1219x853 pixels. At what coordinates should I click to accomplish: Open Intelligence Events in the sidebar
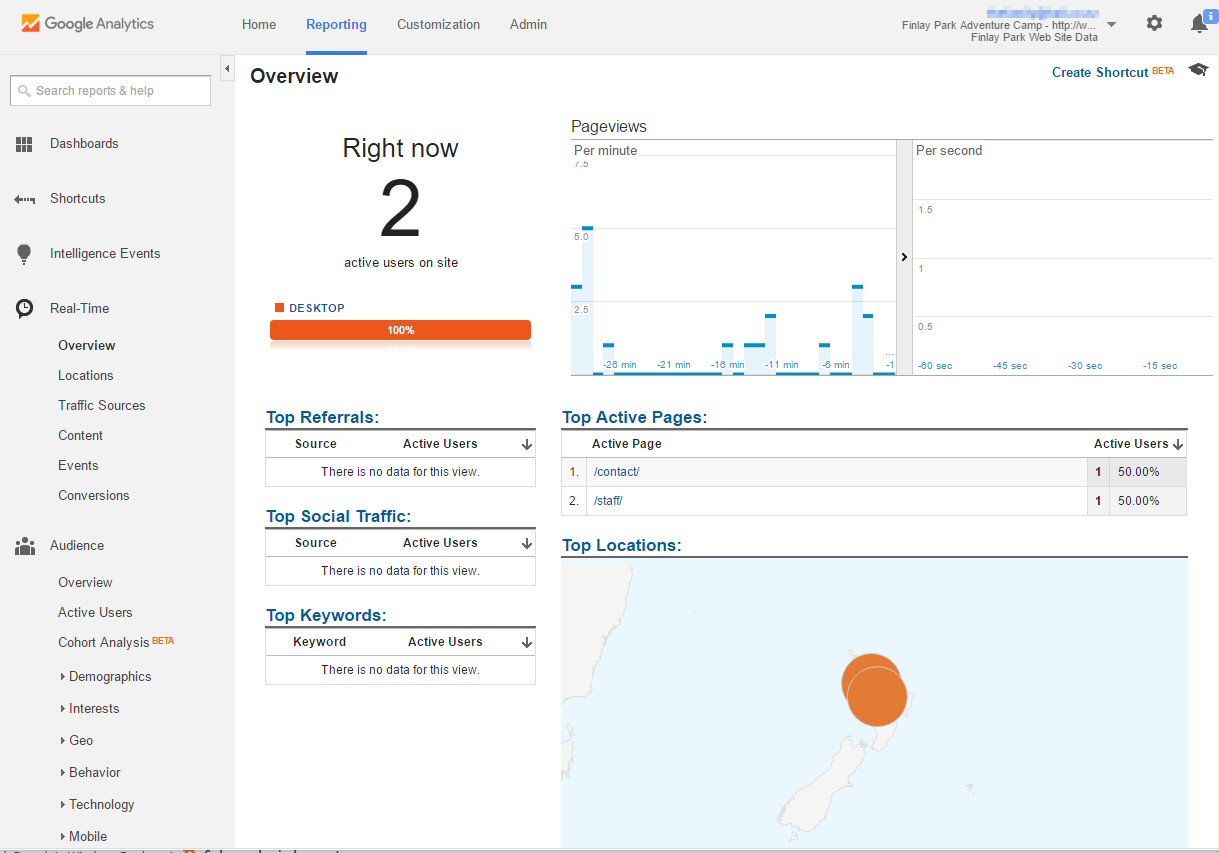click(105, 254)
